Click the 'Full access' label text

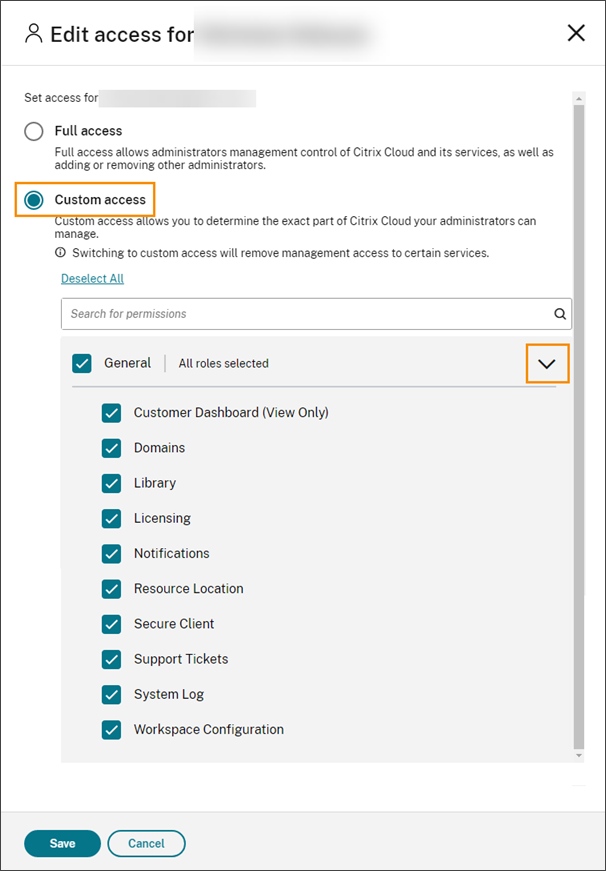[88, 131]
